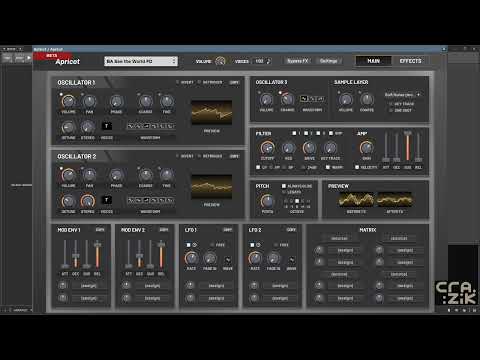Switch to the EFFECTS tab

(x=410, y=61)
